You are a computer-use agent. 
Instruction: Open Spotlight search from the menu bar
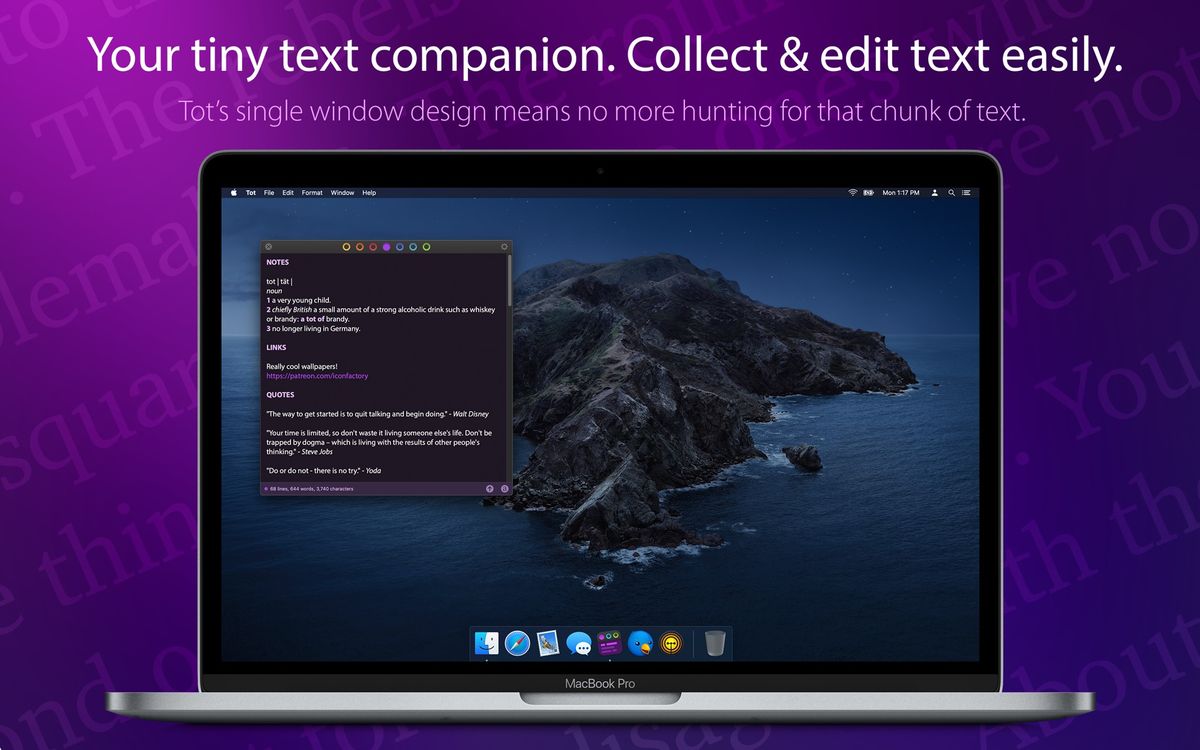coord(952,192)
